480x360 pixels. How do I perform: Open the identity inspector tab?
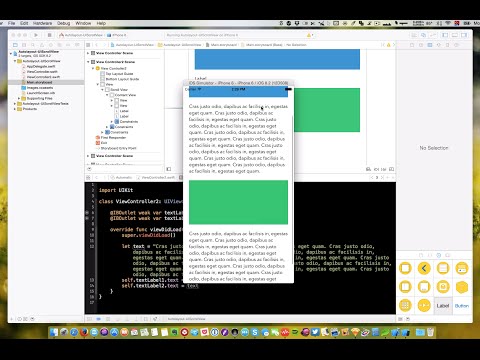430,45
